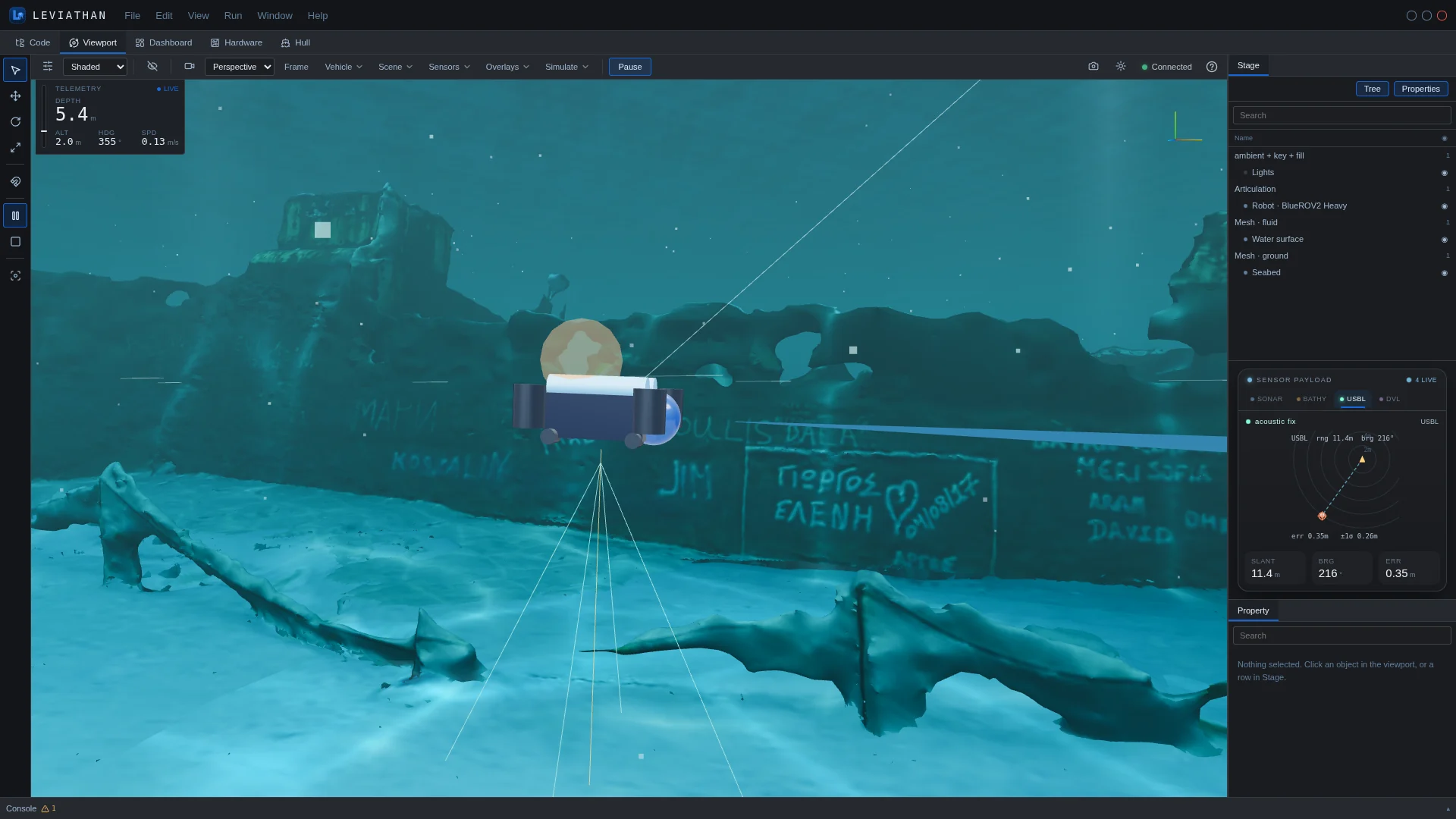The image size is (1456, 819).
Task: Click the depth gauge bar in telemetry
Action: pyautogui.click(x=44, y=116)
